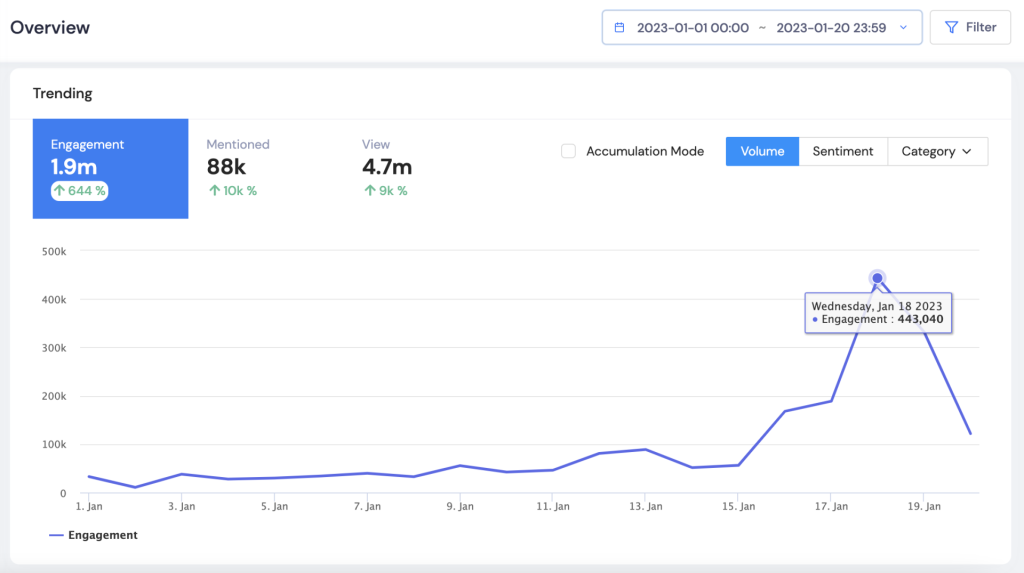
Task: Click the 644 % growth badge
Action: pyautogui.click(x=79, y=190)
